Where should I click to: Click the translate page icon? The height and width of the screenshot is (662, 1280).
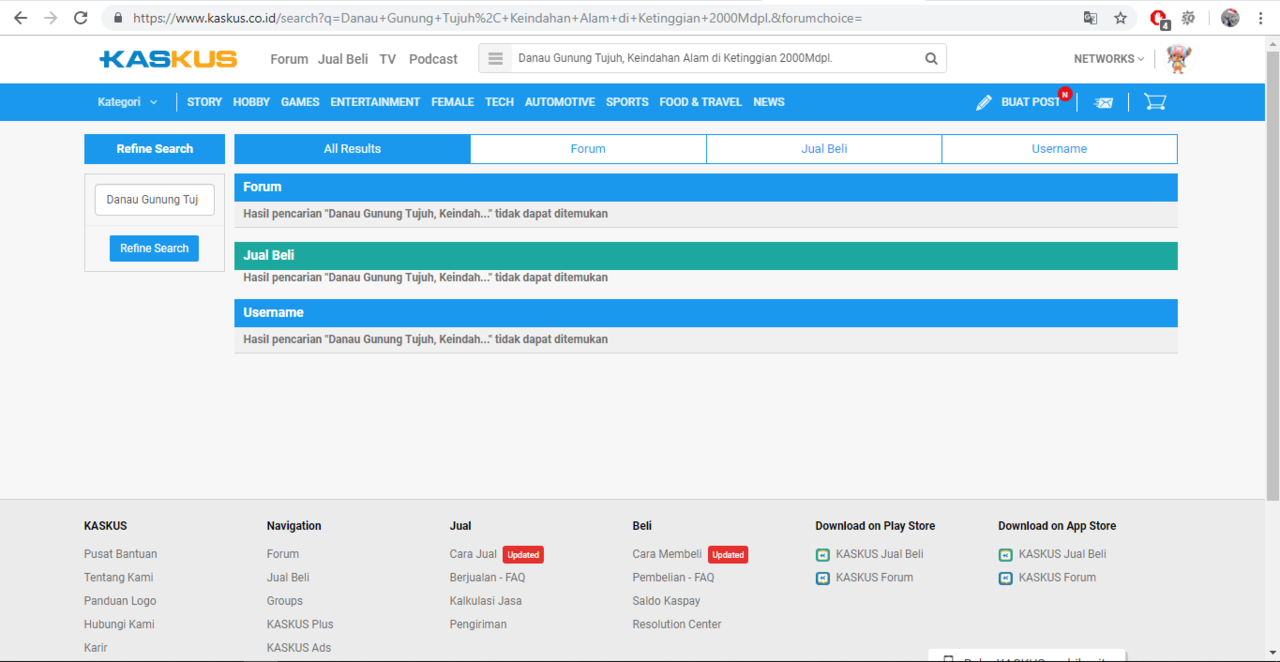point(1090,18)
